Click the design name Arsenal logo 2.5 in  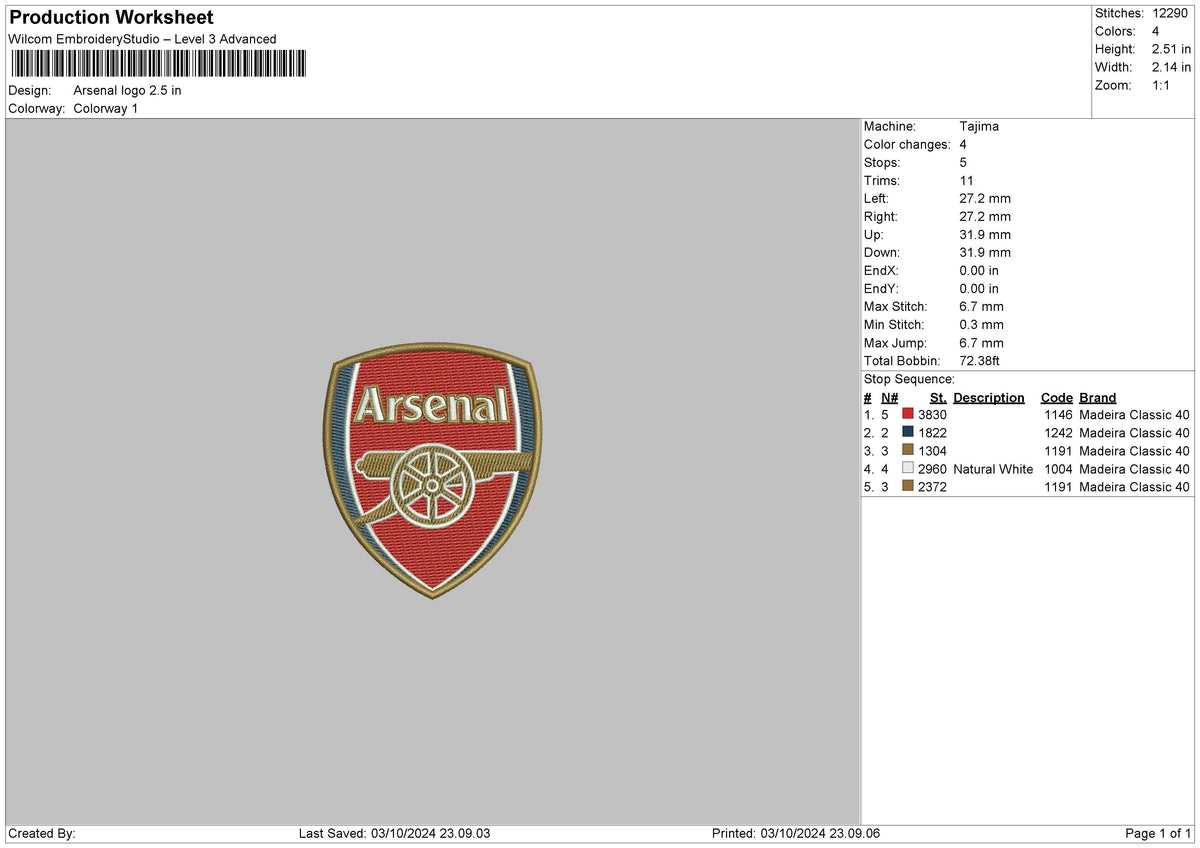(127, 90)
